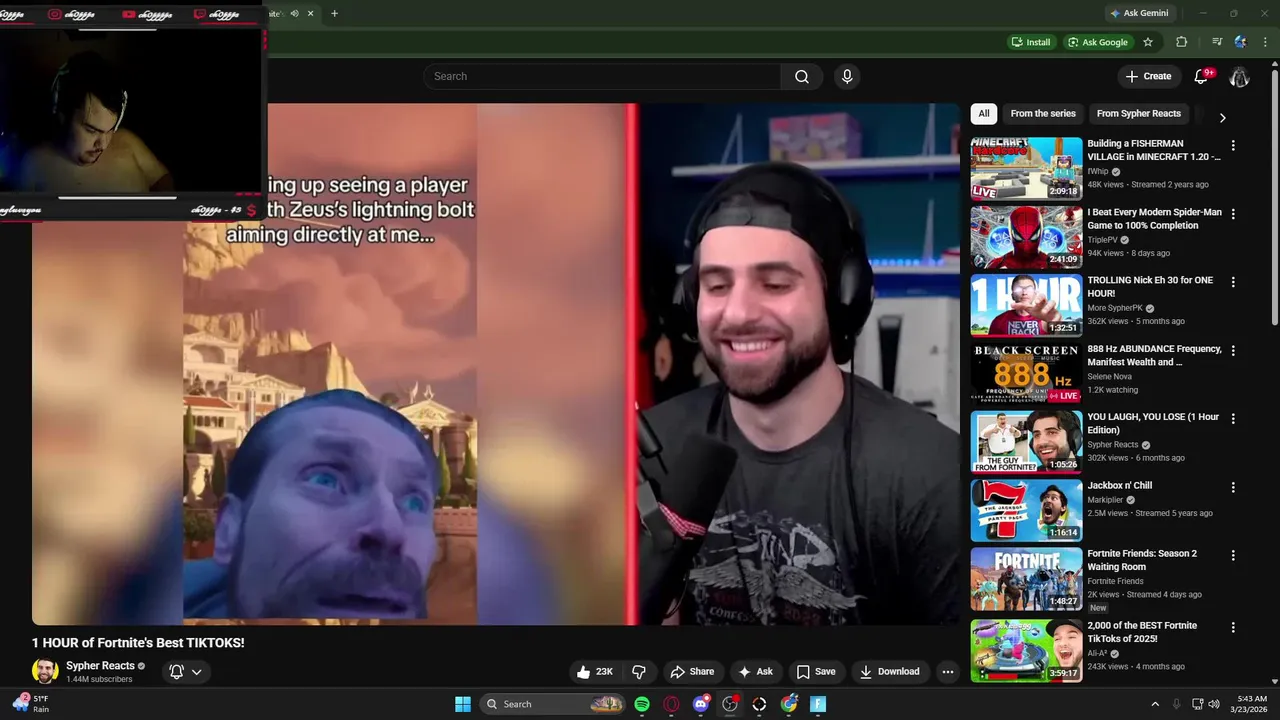Screen dimensions: 1280x720
Task: Open Spotify from the taskbar
Action: pyautogui.click(x=642, y=704)
